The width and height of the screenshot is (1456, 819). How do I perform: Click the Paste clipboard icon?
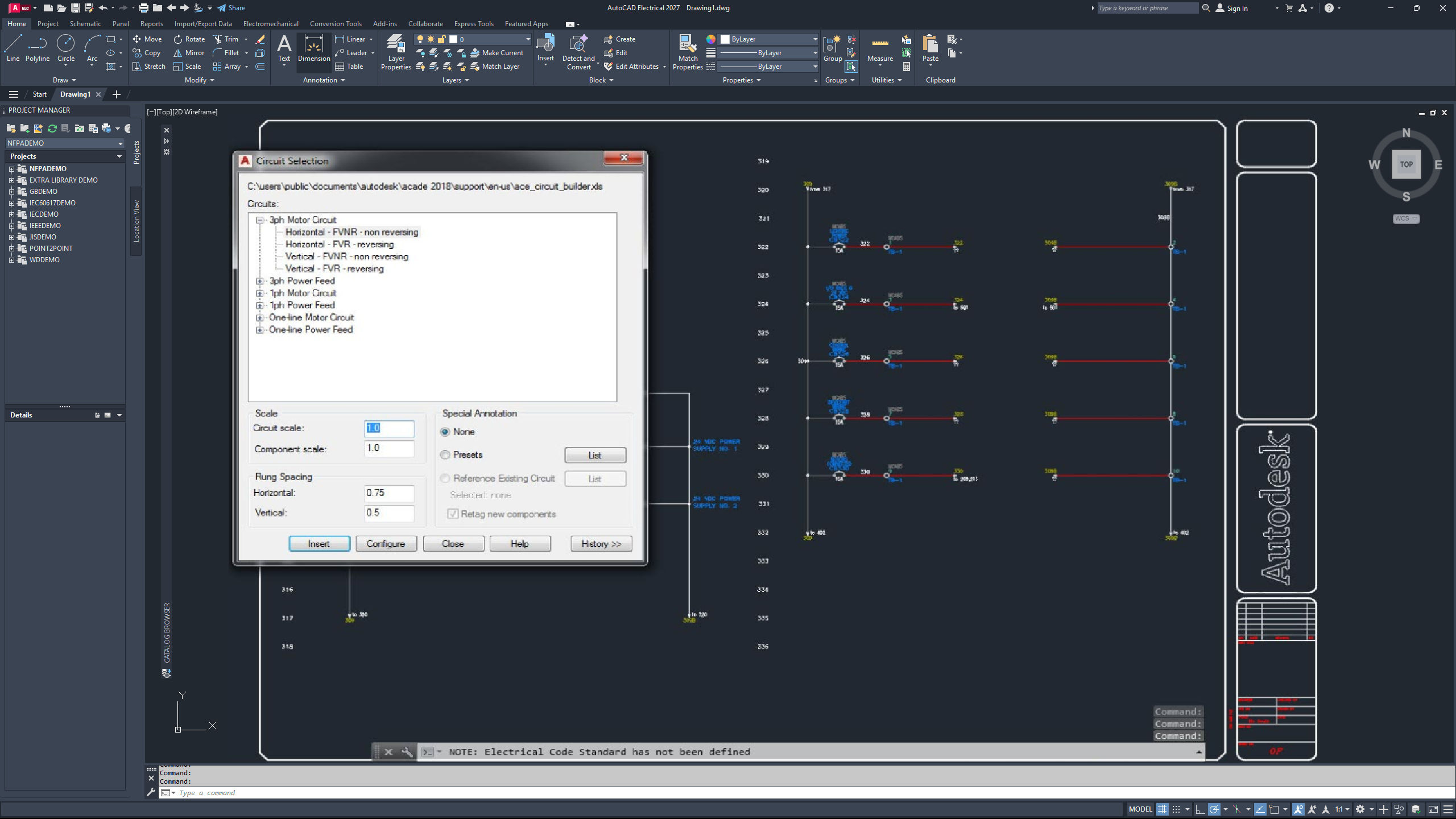tap(930, 49)
